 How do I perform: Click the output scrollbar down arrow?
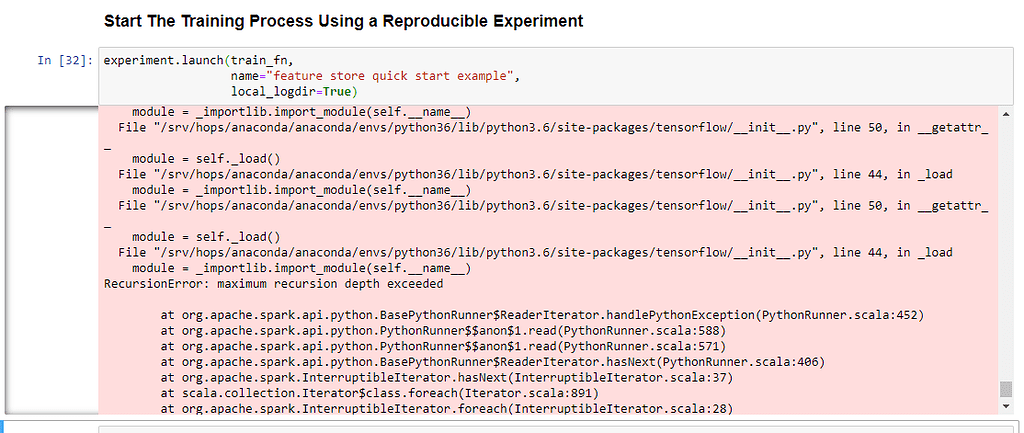tap(1005, 406)
